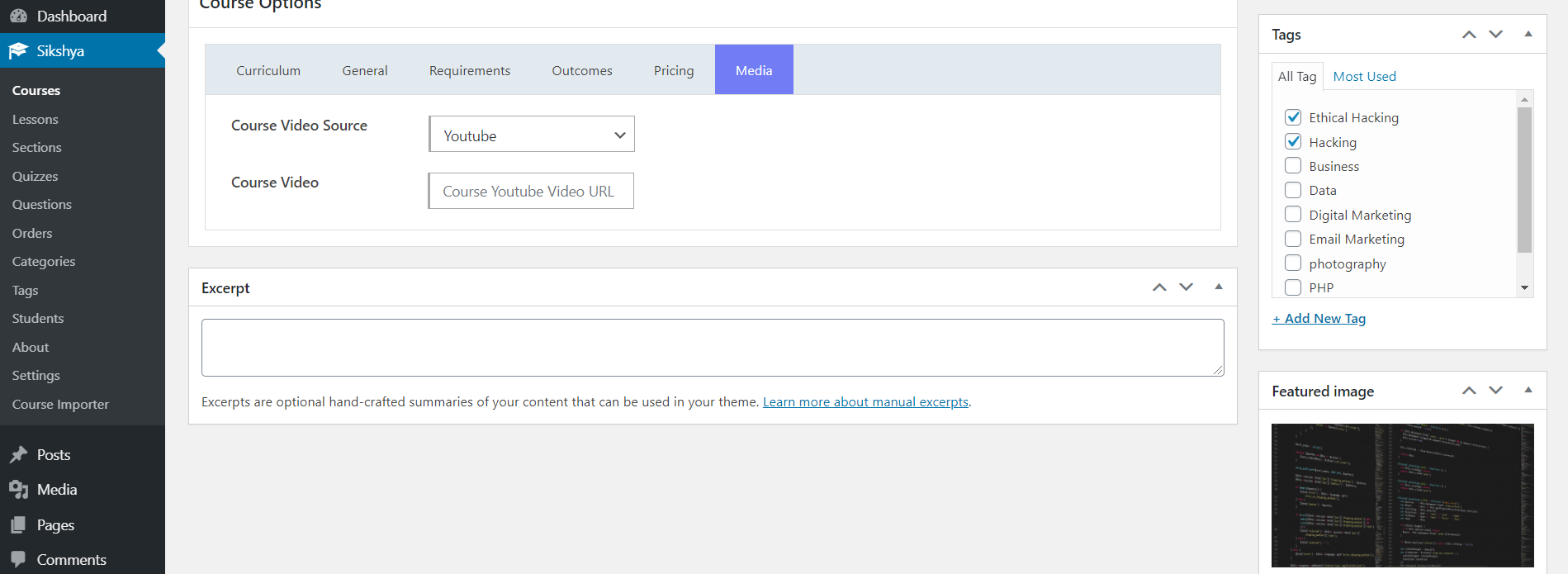
Task: Move Featured image panel down arrow
Action: pos(1496,391)
